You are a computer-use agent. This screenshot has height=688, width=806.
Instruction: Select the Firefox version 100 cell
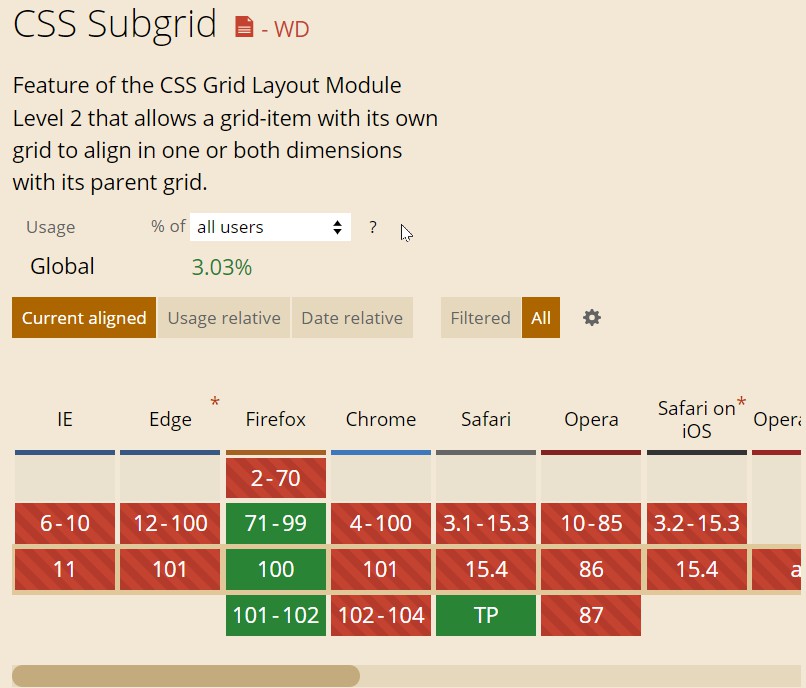[x=275, y=569]
